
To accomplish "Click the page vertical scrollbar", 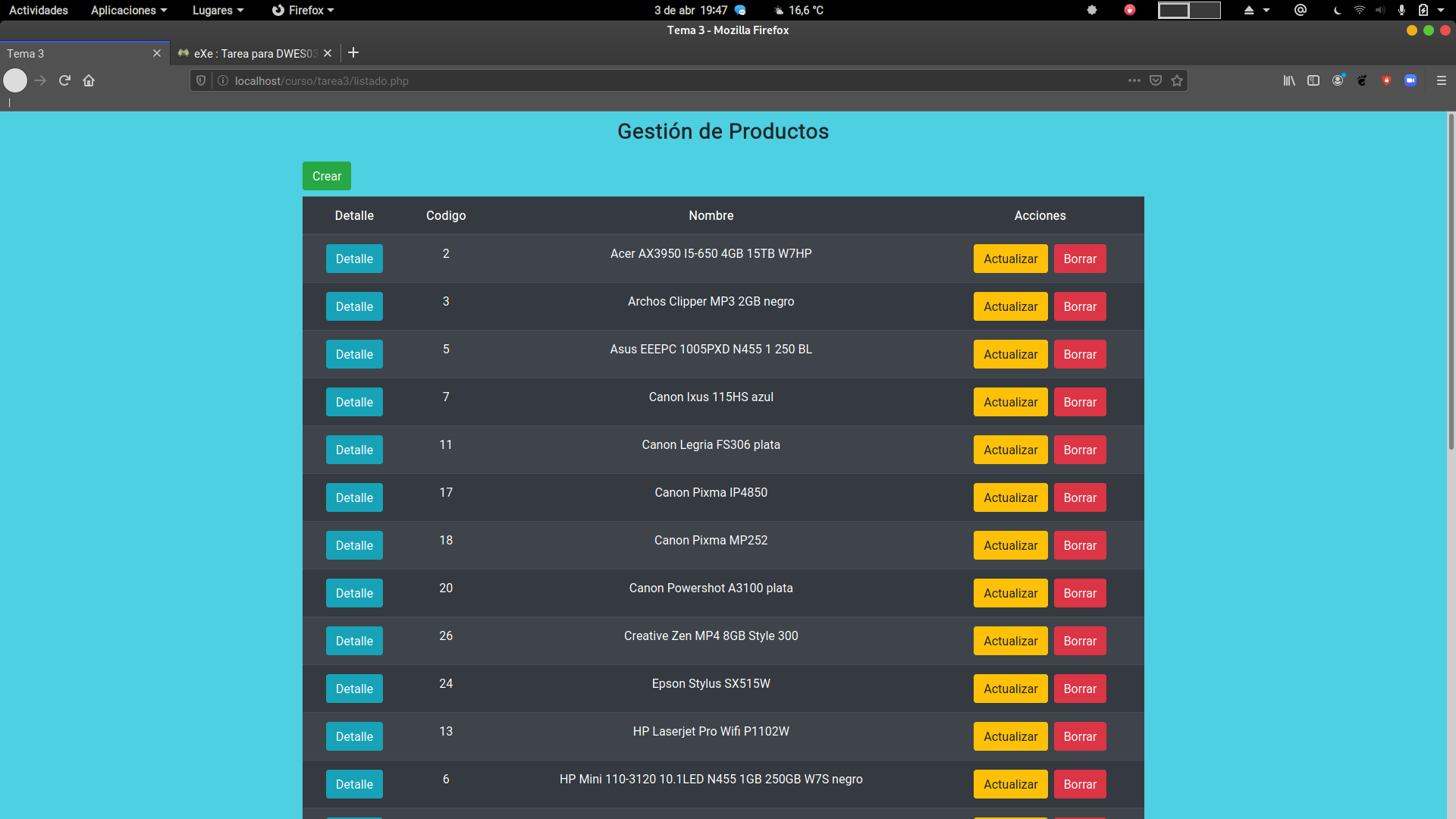I will (x=1451, y=282).
